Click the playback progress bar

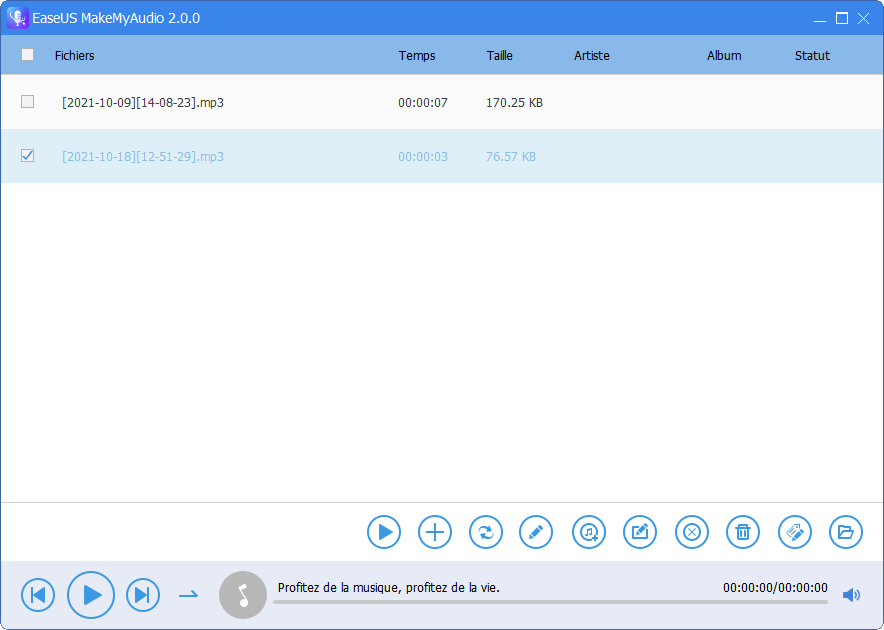pyautogui.click(x=550, y=602)
